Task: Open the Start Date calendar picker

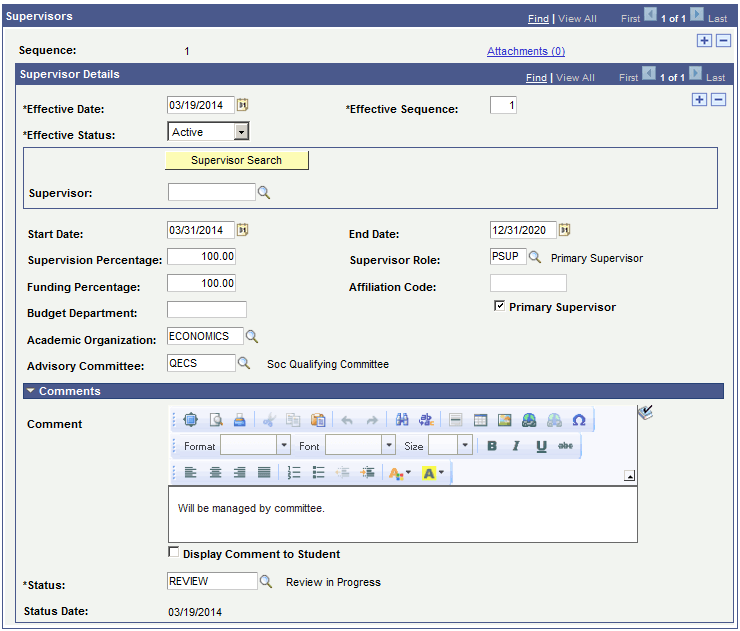Action: [243, 230]
